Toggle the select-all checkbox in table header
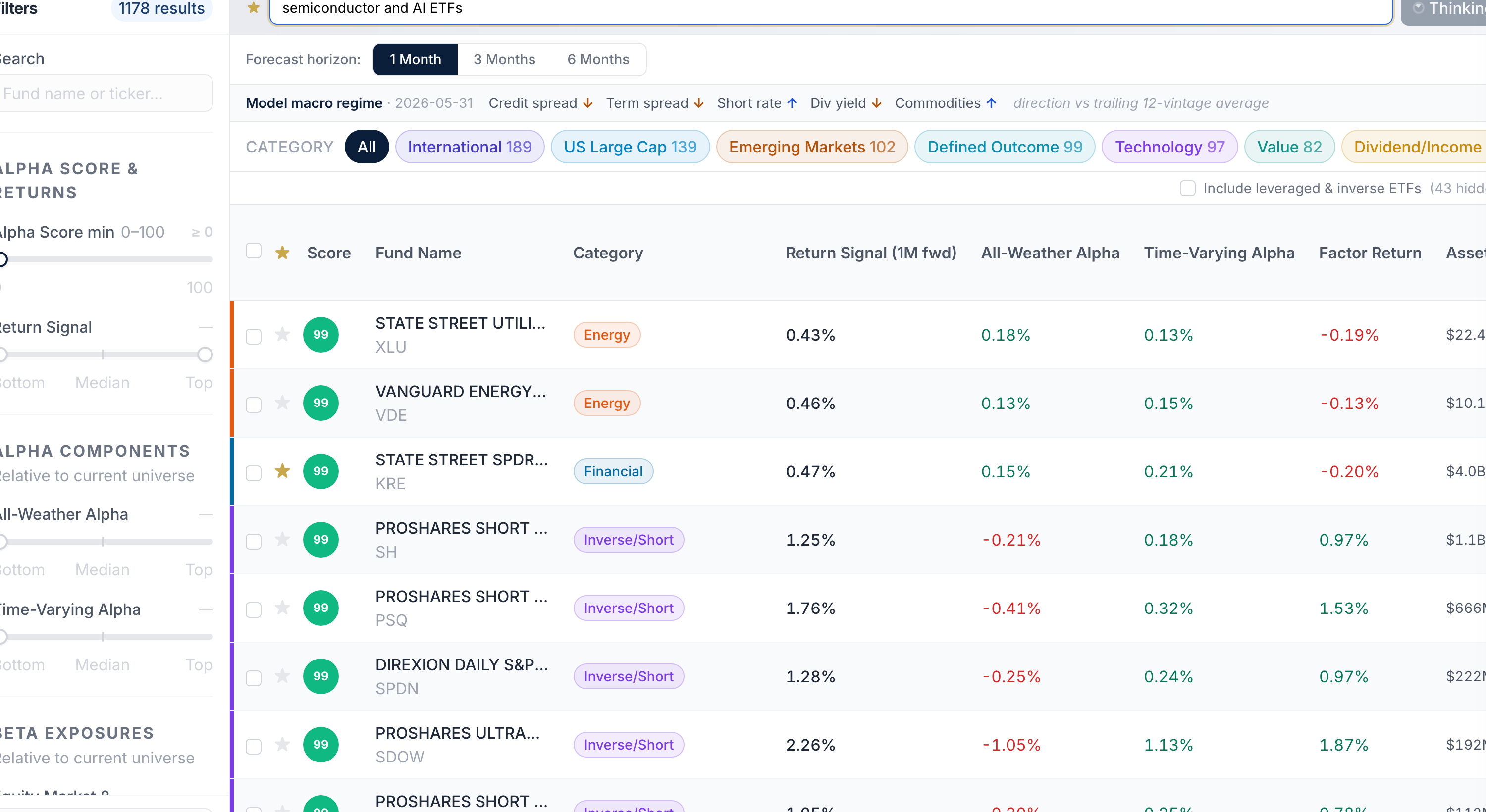The height and width of the screenshot is (812, 1486). 254,251
